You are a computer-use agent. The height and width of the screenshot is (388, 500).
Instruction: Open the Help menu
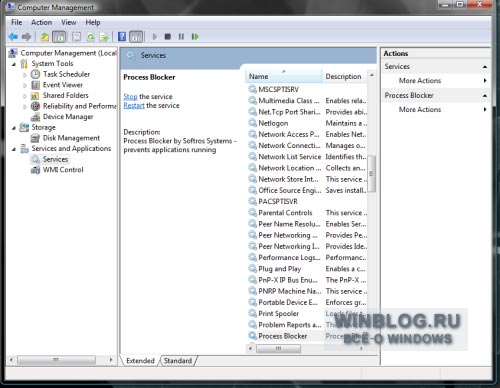(x=93, y=22)
